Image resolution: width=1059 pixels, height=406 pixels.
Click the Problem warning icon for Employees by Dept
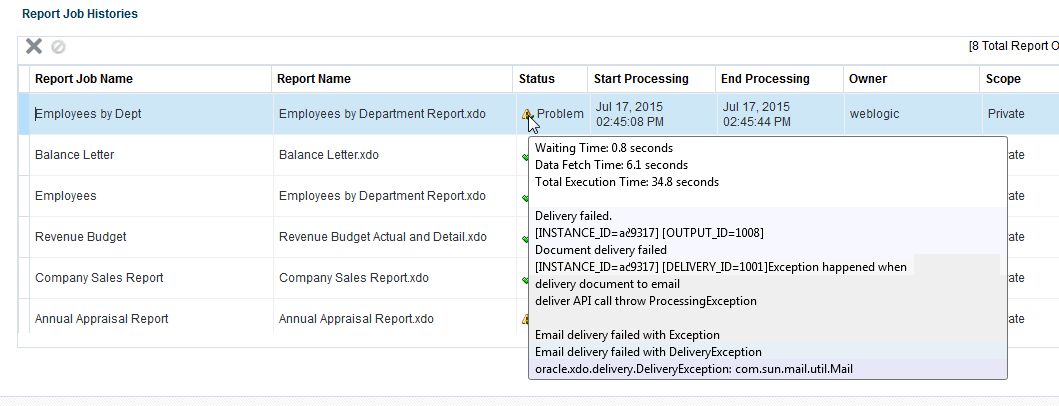click(x=527, y=114)
